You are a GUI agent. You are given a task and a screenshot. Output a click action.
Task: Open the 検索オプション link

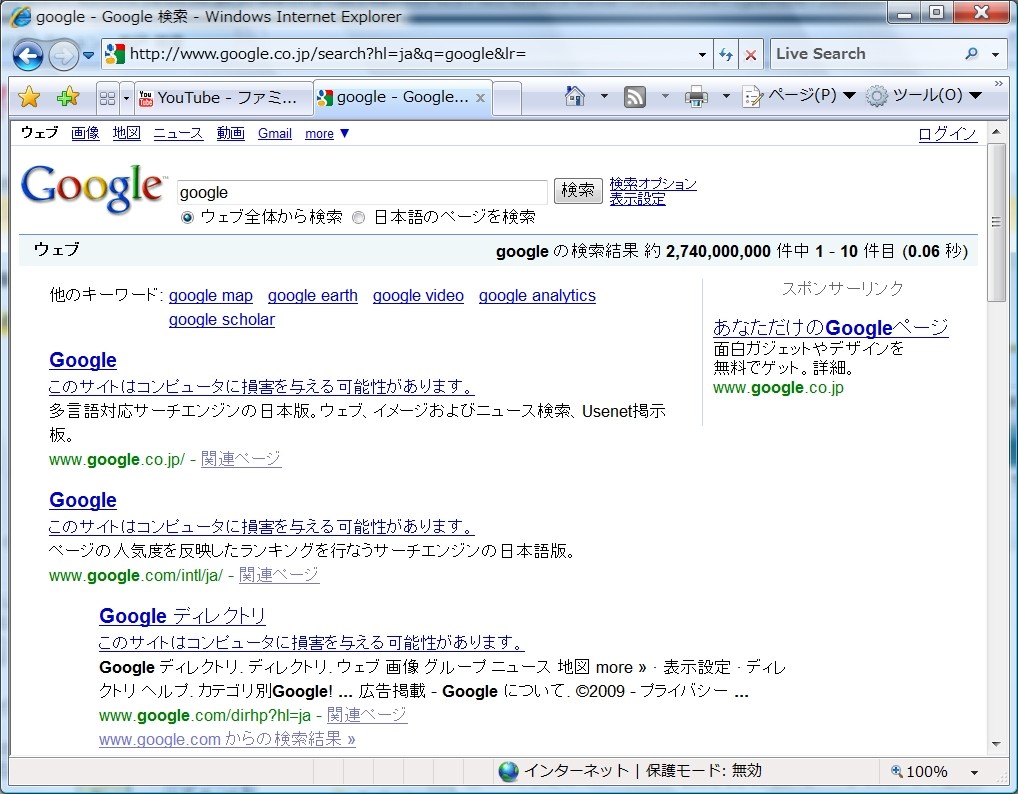(652, 184)
